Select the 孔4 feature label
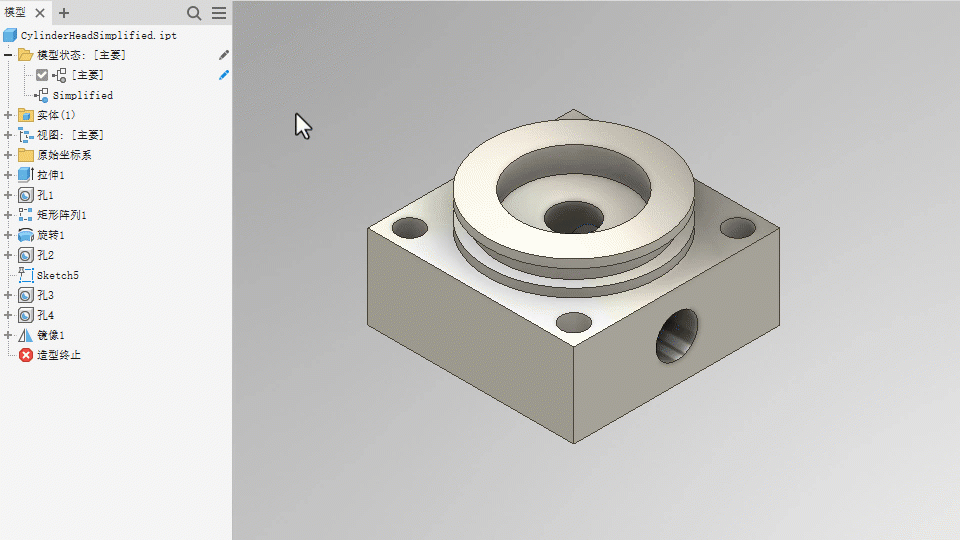Image resolution: width=960 pixels, height=540 pixels. coord(45,315)
